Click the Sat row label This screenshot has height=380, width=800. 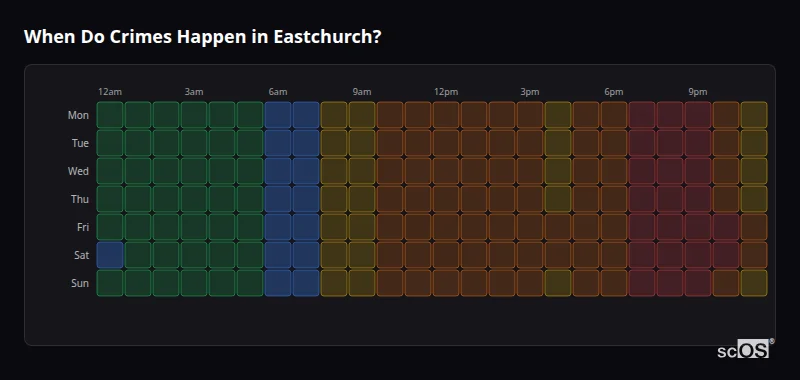point(81,256)
